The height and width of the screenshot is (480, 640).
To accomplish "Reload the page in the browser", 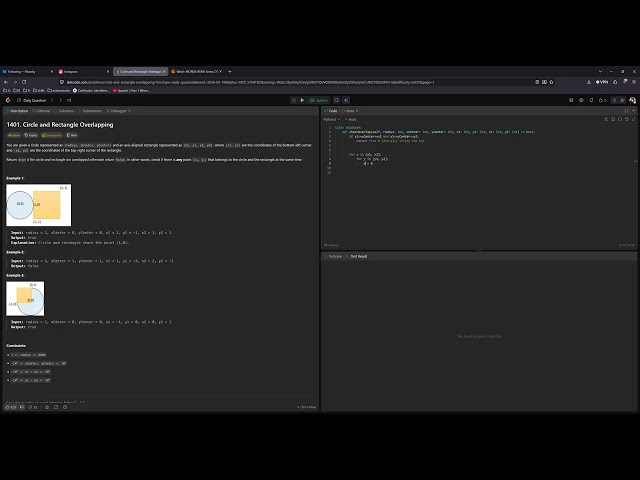I will [x=24, y=82].
